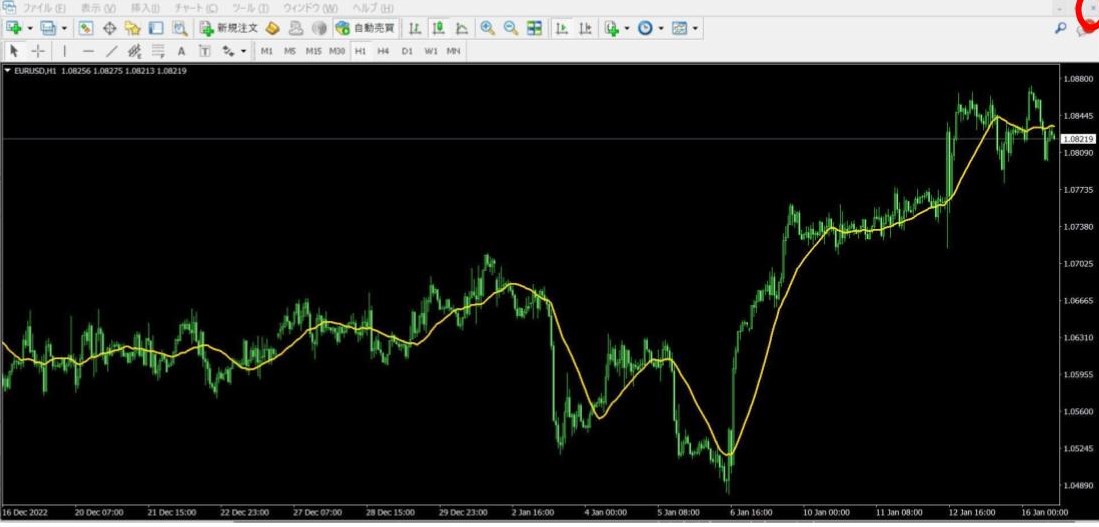Open the Market Watch window icon
The width and height of the screenshot is (1099, 527).
tap(86, 28)
